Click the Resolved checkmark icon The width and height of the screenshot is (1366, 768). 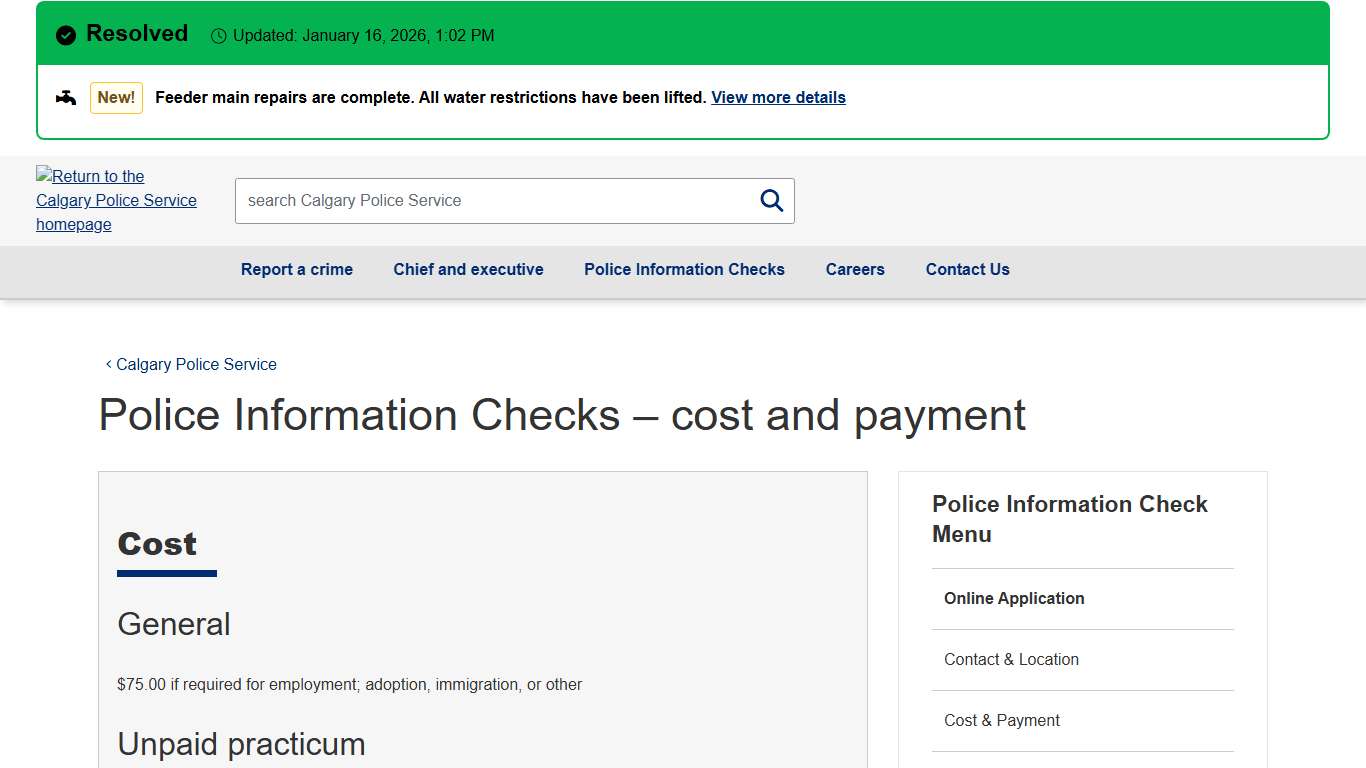[65, 34]
